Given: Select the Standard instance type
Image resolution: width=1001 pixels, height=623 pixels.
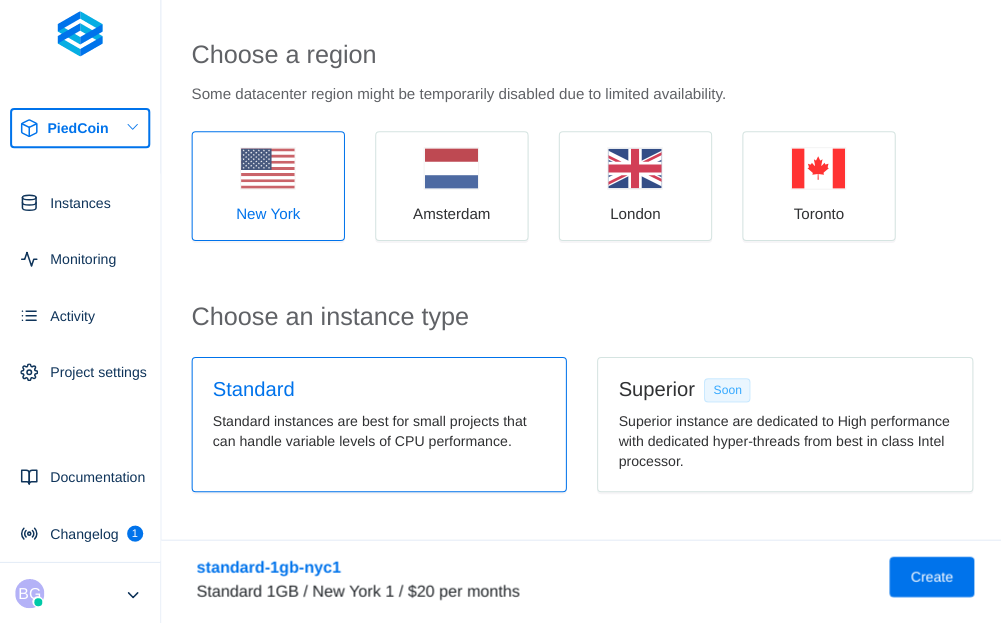Looking at the screenshot, I should pyautogui.click(x=379, y=424).
